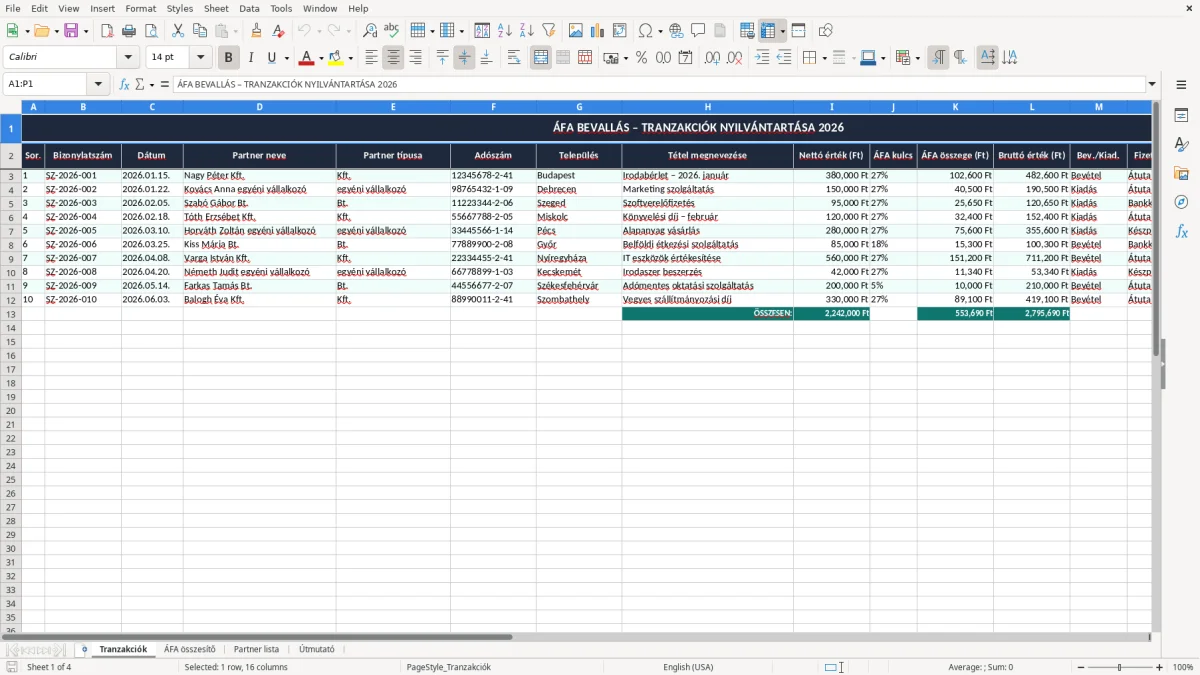Toggle print preview
The width and height of the screenshot is (1200, 675).
pyautogui.click(x=151, y=31)
